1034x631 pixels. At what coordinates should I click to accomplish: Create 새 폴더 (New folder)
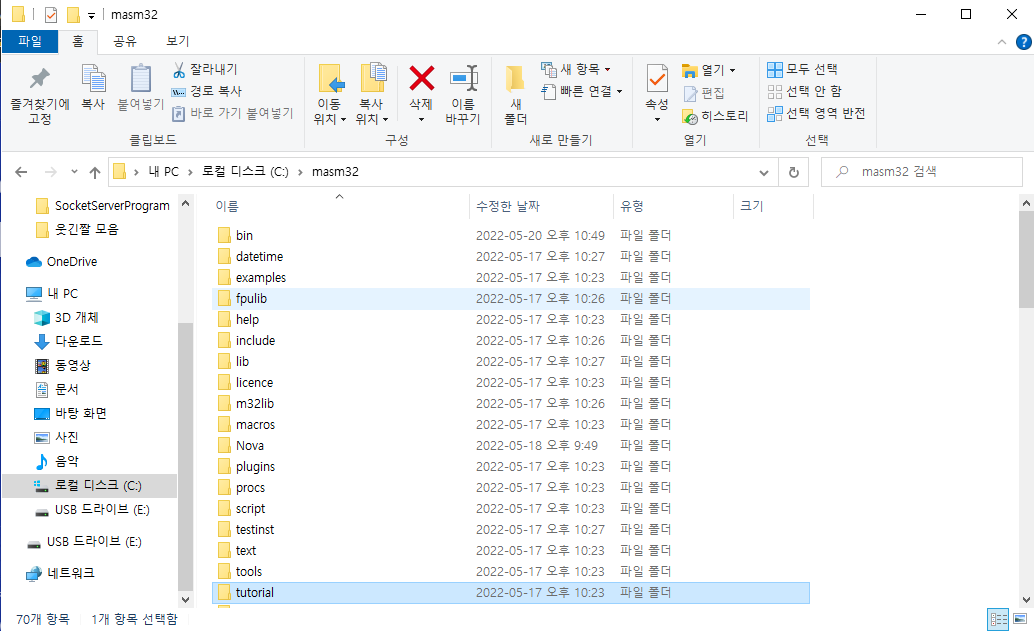click(516, 96)
